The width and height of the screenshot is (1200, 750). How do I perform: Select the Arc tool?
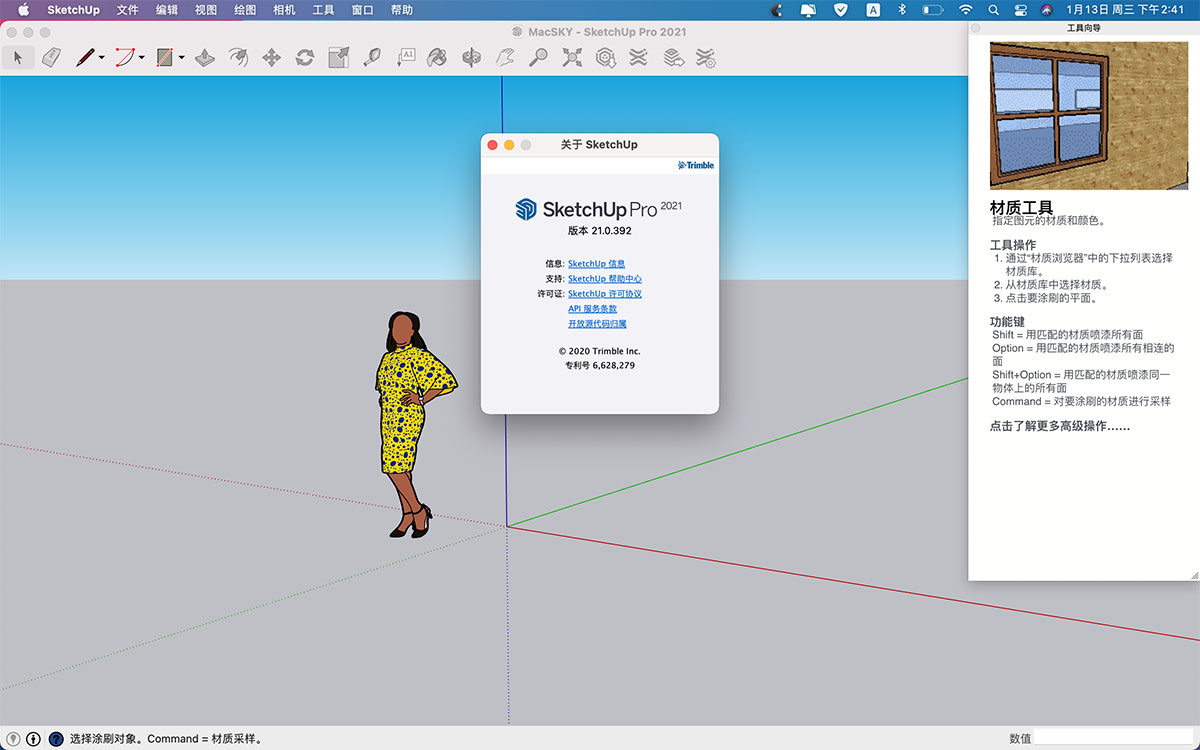pos(124,58)
